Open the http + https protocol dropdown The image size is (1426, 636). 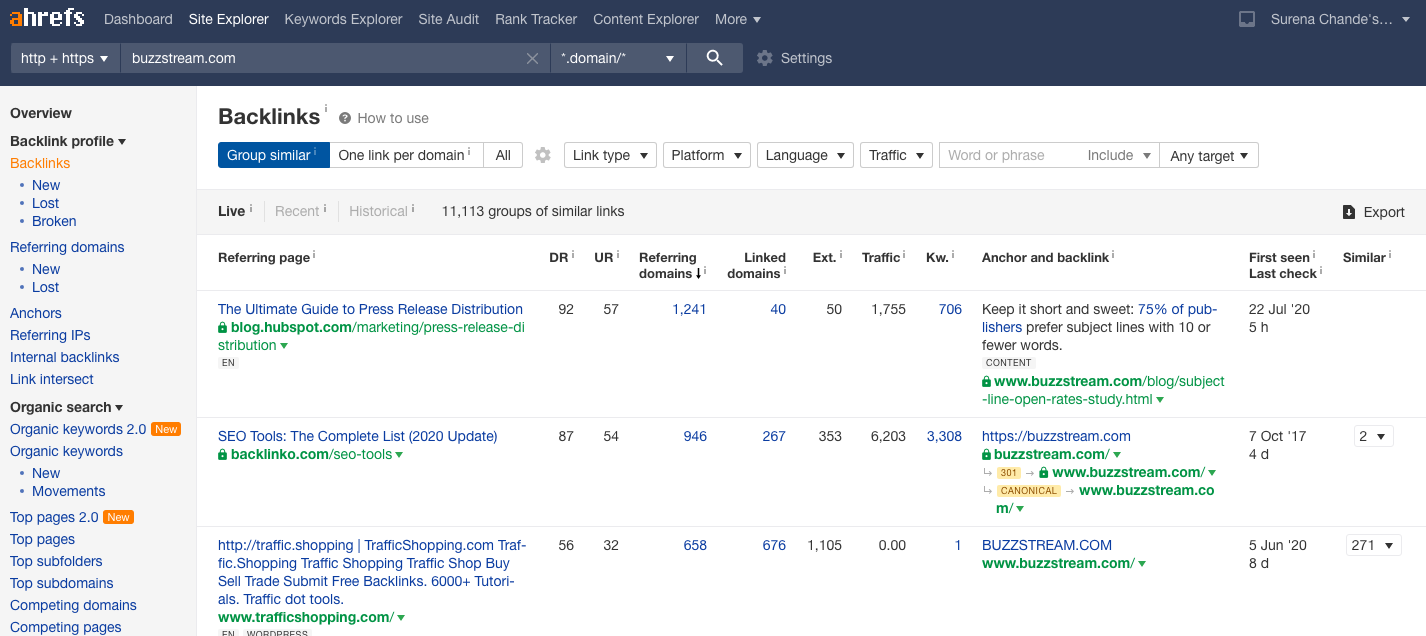65,58
